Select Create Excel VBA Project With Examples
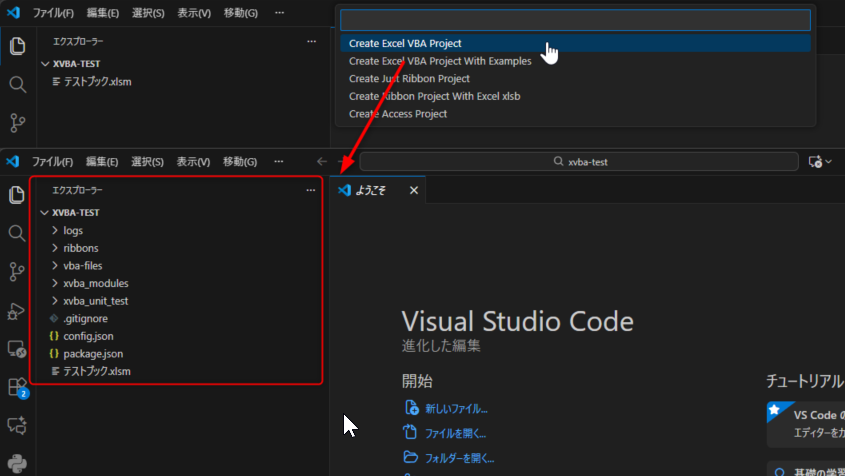The height and width of the screenshot is (476, 845). point(575,61)
